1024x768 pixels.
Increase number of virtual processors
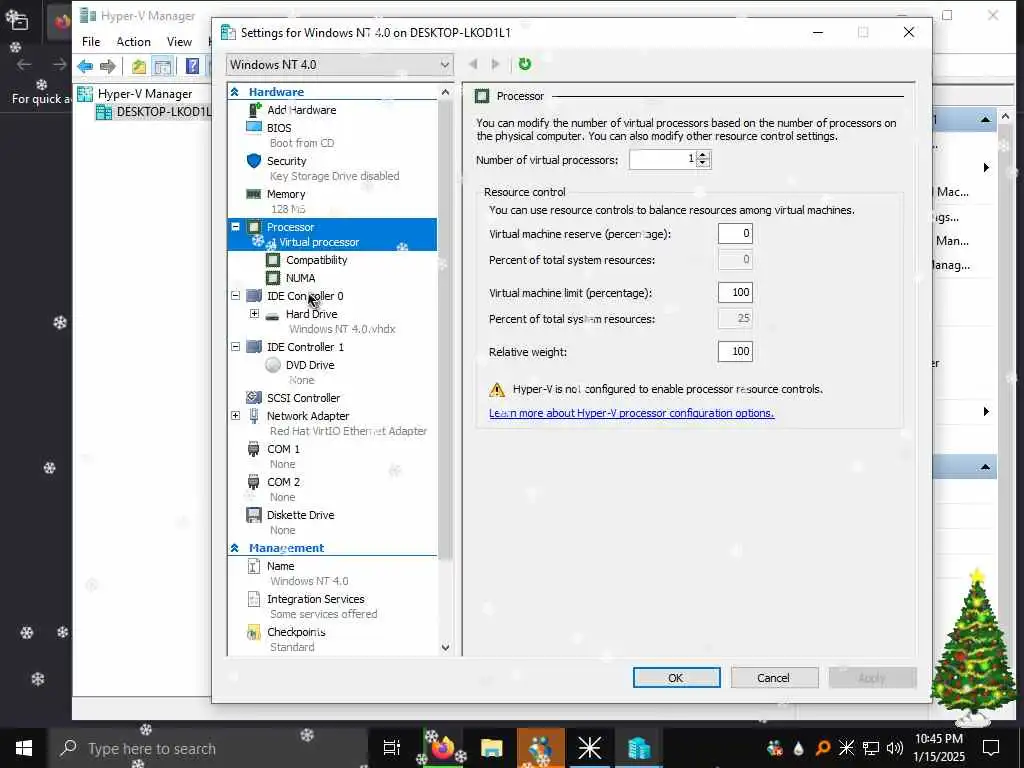[x=703, y=155]
